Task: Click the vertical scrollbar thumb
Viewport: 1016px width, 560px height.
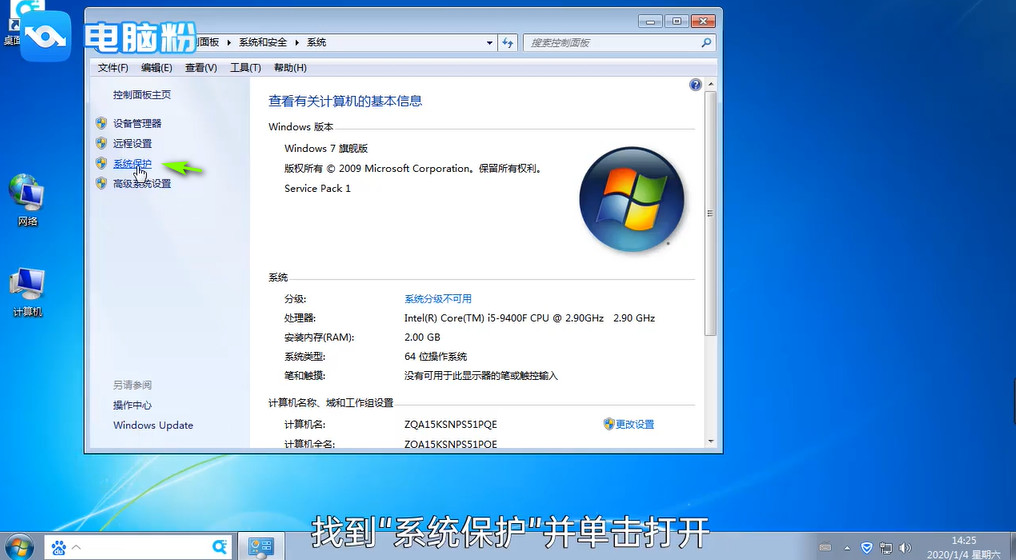Action: coord(711,213)
